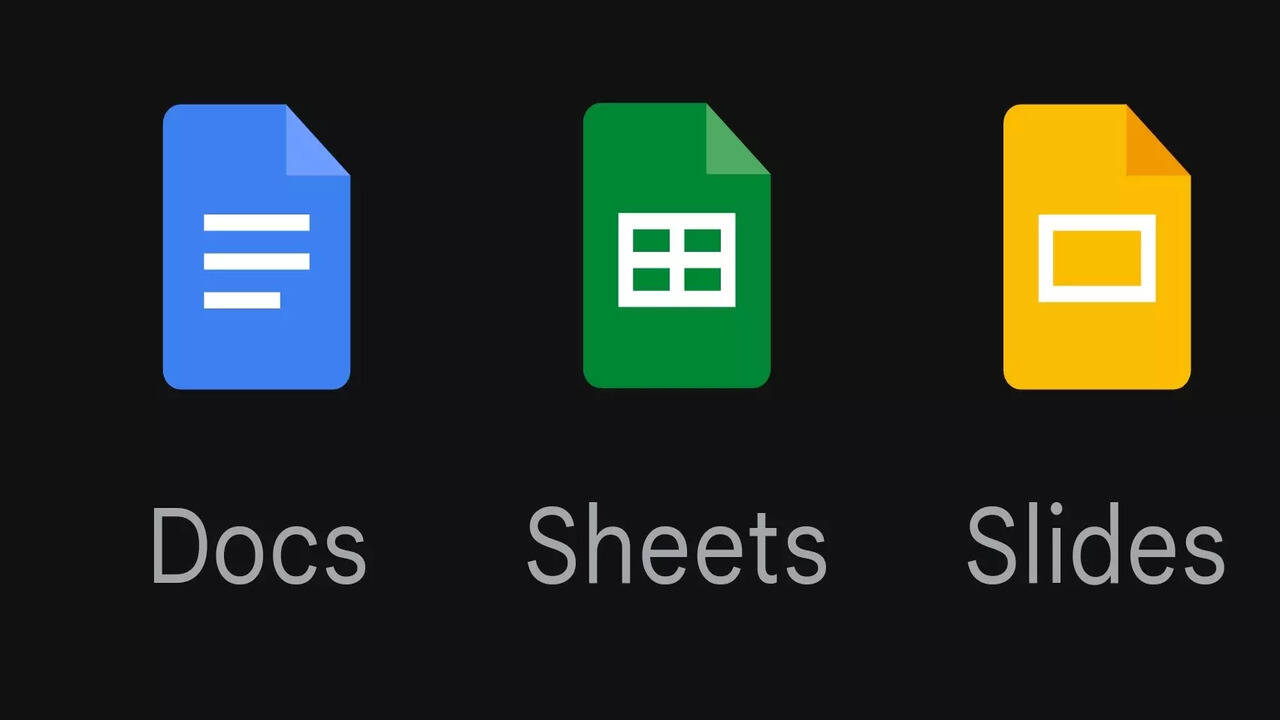
Task: Open the green Google Sheets icon
Action: tap(677, 246)
